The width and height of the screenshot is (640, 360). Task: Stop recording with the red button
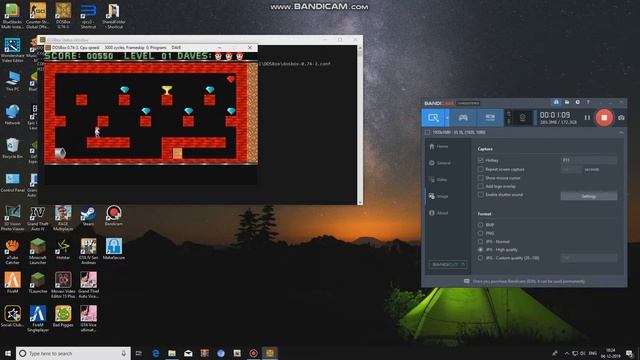point(604,118)
